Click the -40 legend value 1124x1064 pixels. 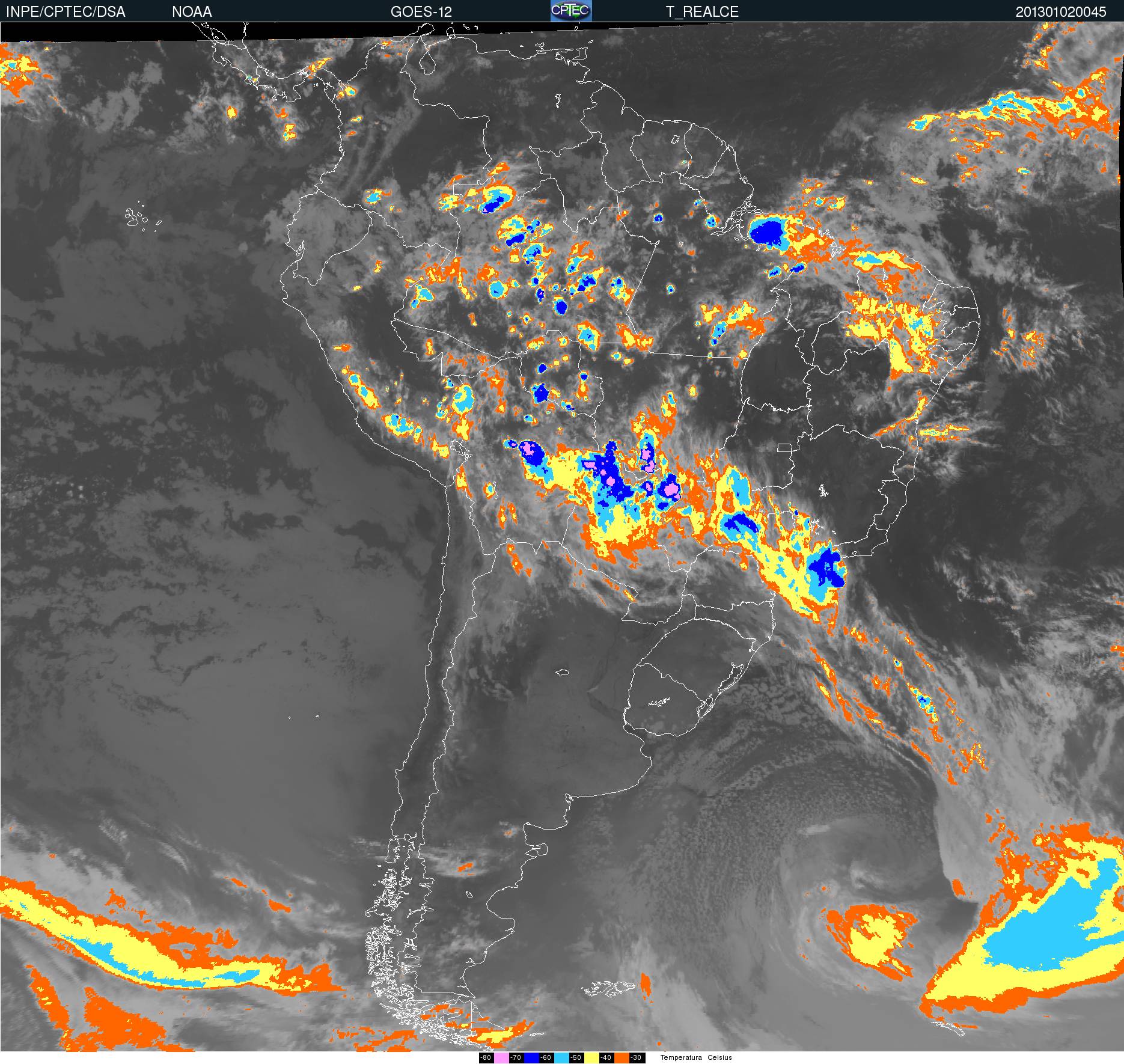tap(606, 1058)
